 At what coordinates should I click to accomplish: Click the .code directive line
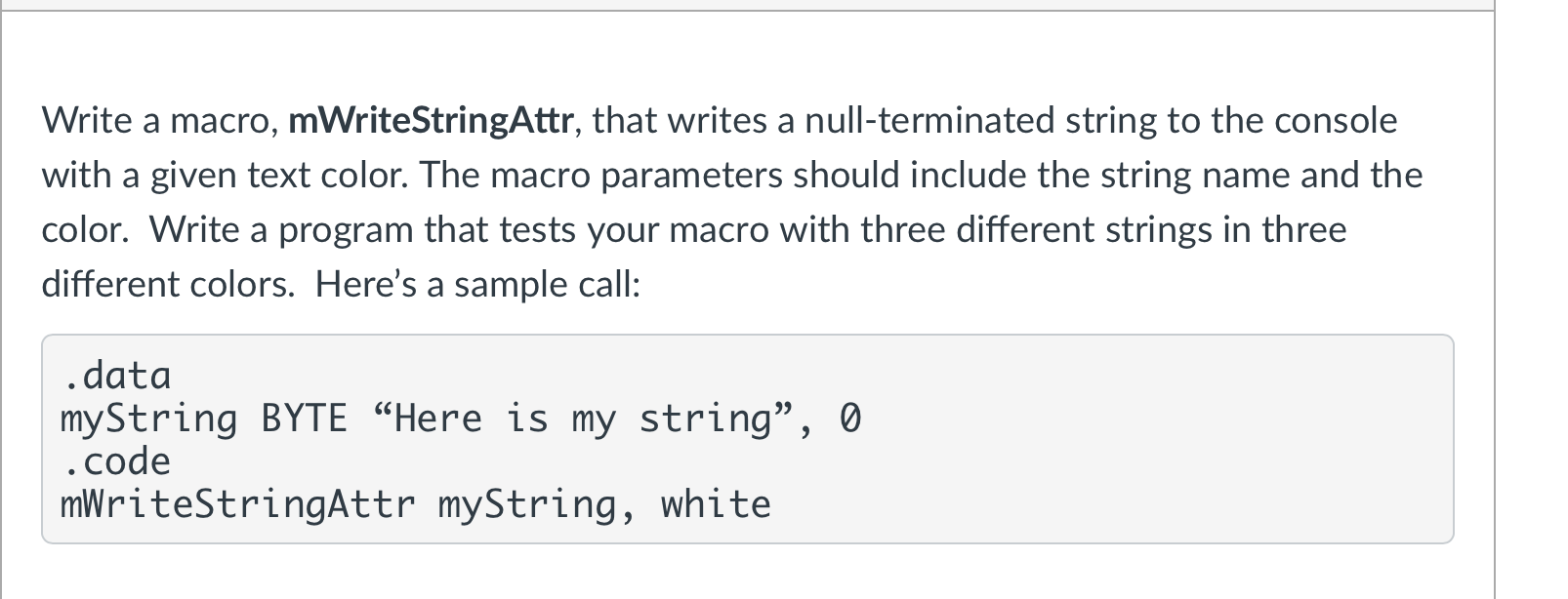[x=116, y=460]
